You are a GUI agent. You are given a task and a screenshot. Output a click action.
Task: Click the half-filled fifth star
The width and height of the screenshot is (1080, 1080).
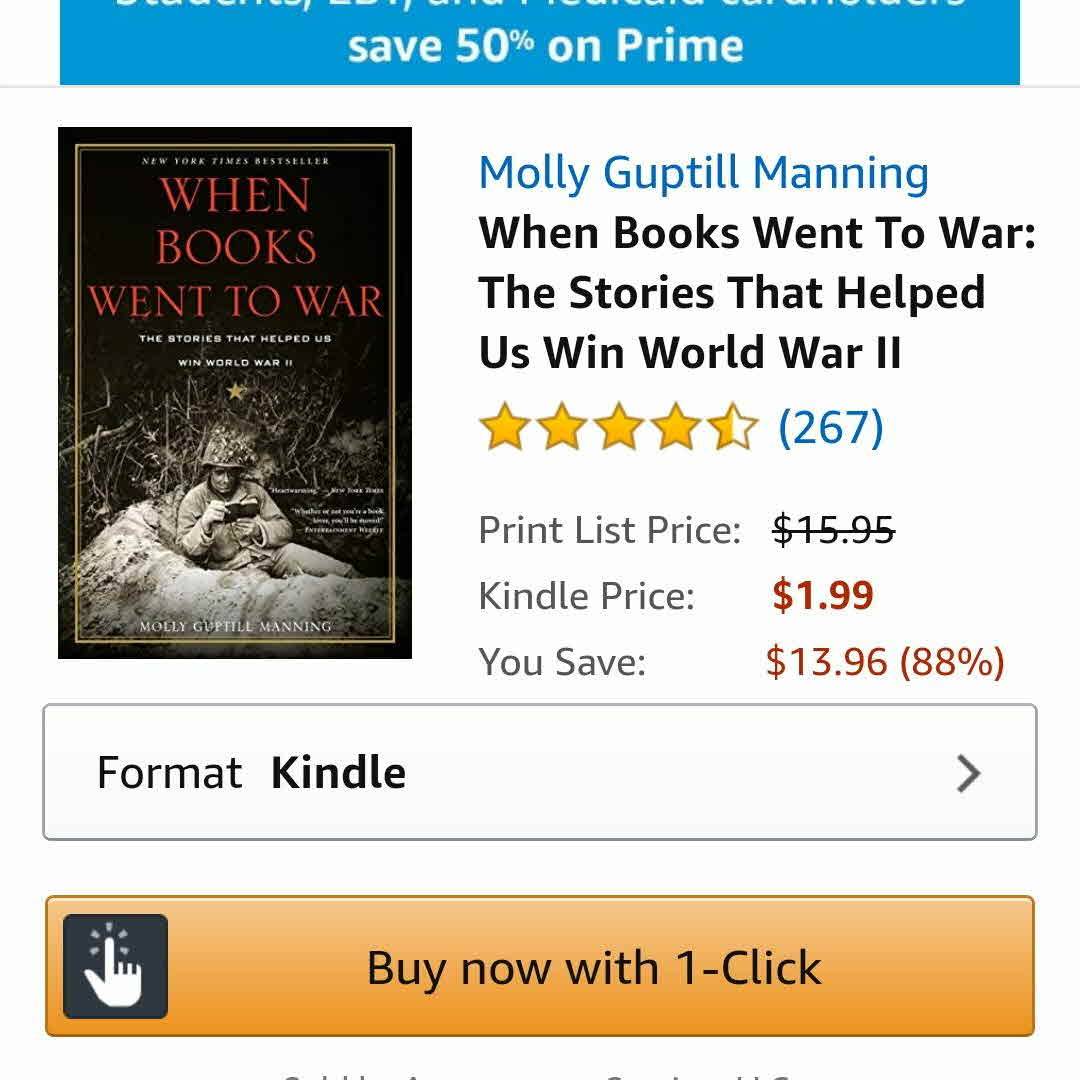[733, 426]
